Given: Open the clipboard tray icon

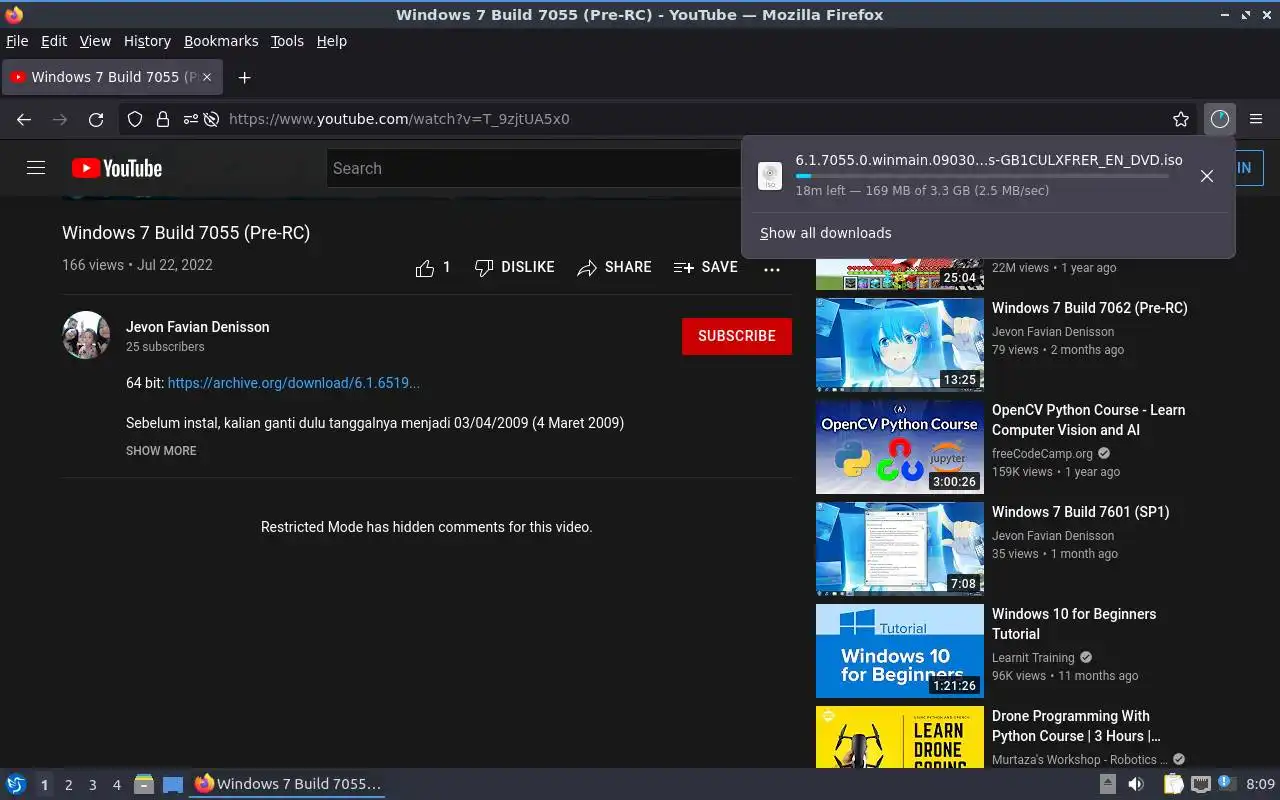Looking at the screenshot, I should [x=1173, y=784].
